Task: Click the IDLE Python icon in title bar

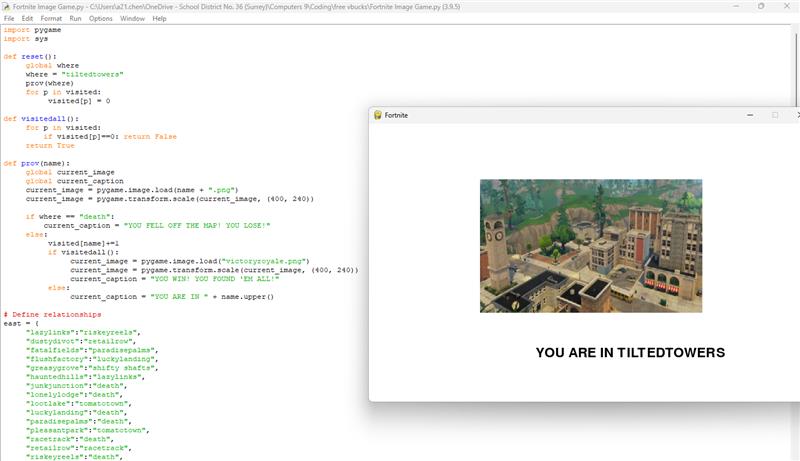Action: 6,7
